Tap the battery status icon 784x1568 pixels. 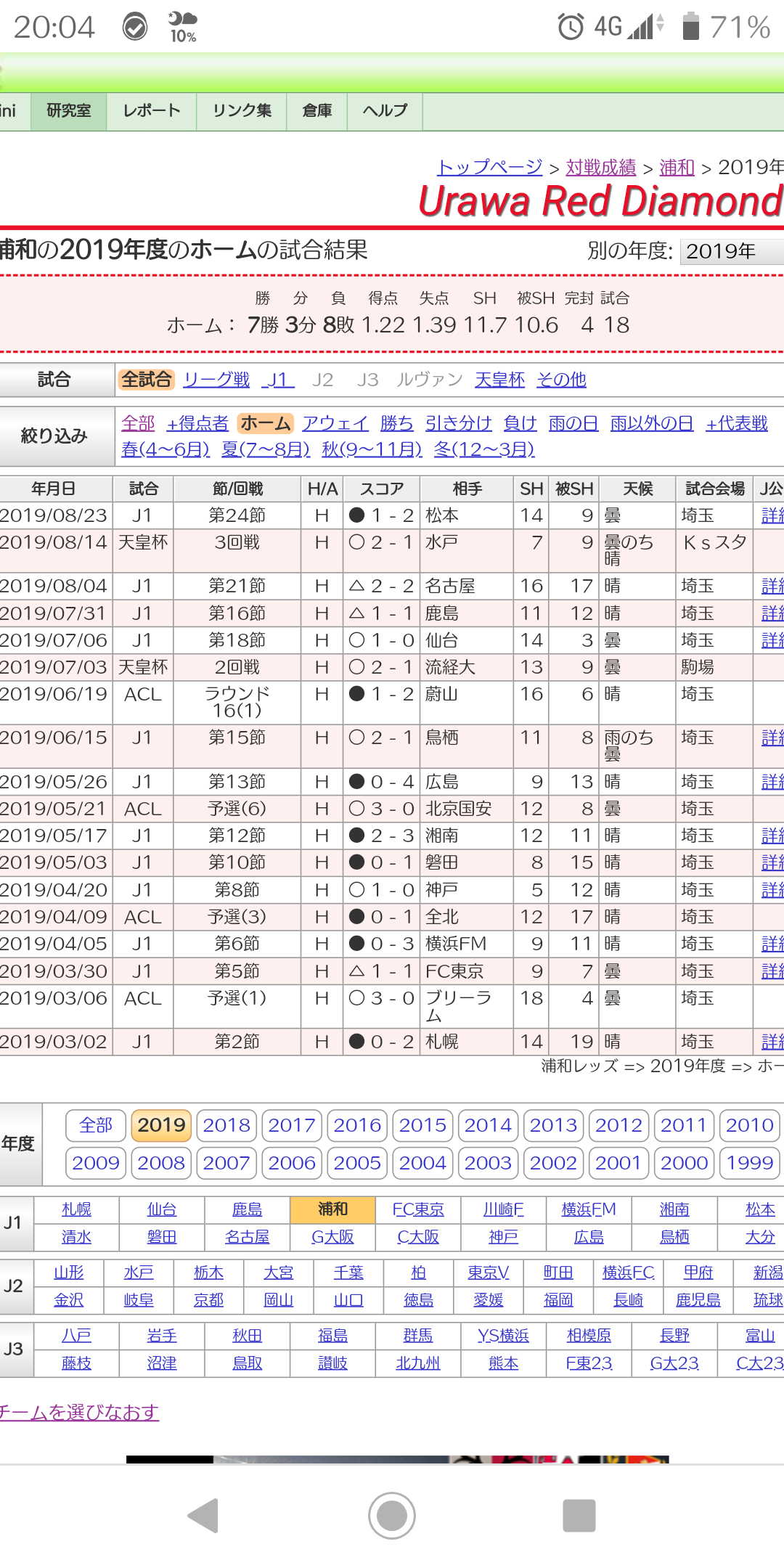coord(690,27)
